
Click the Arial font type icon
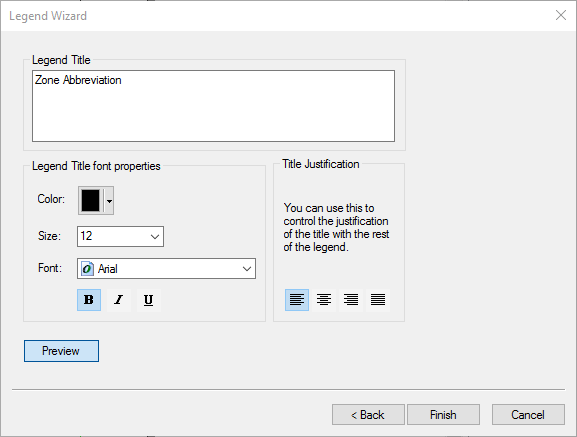[x=87, y=269]
